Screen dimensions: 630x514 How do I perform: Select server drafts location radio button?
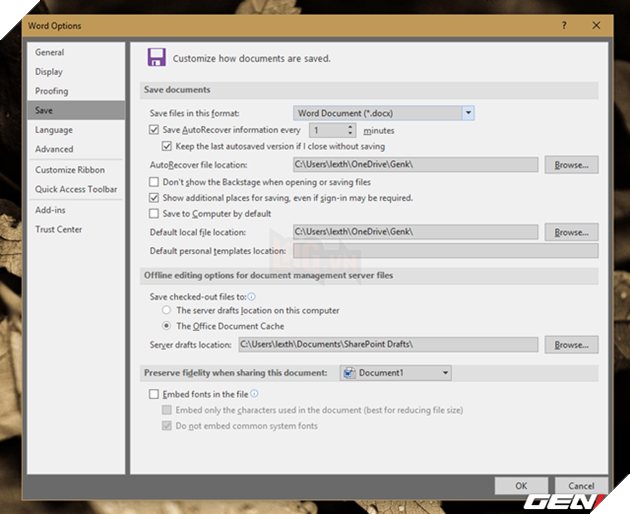[x=167, y=311]
